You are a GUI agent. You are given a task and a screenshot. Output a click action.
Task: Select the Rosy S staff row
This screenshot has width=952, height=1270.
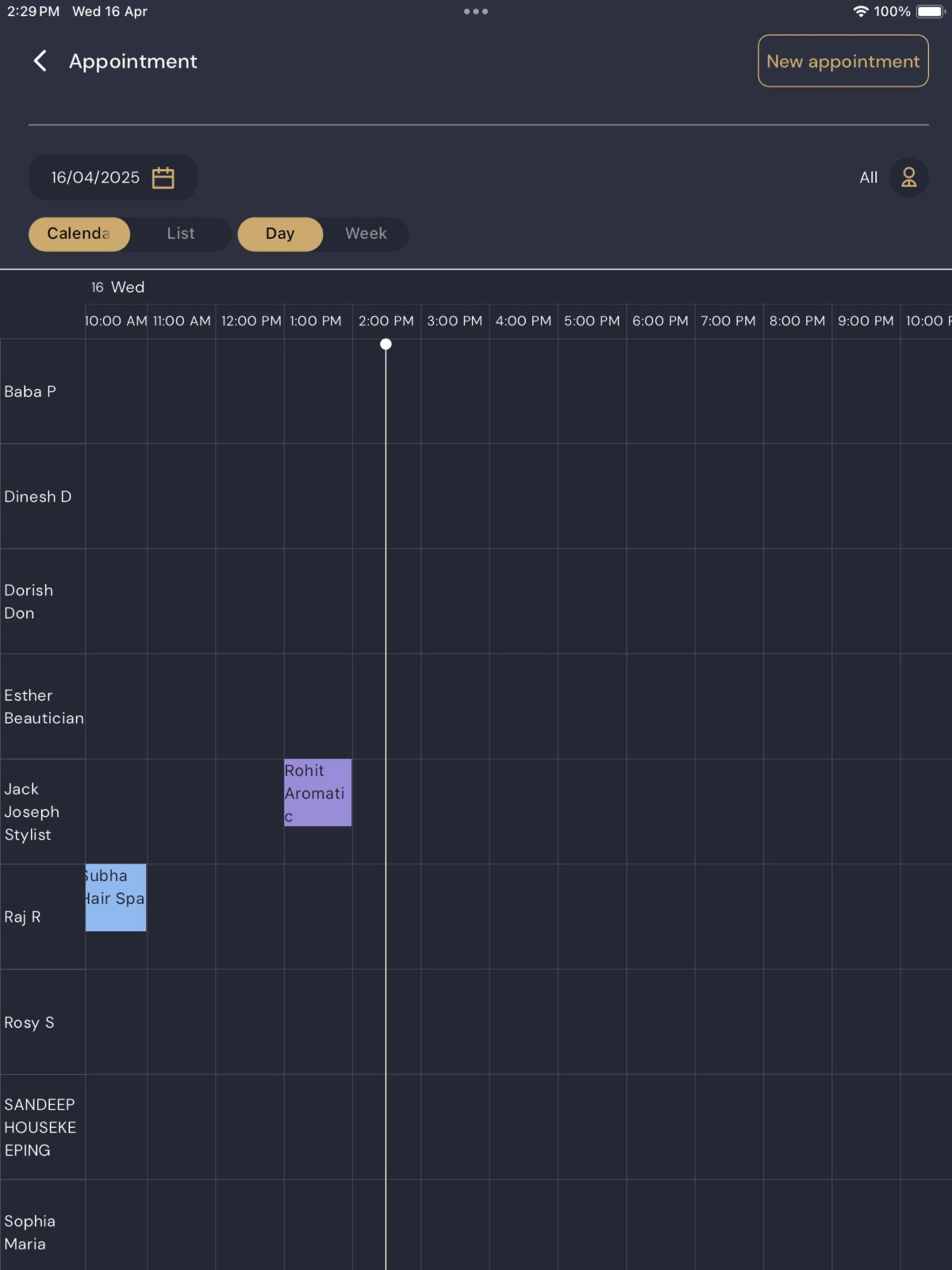(42, 1022)
